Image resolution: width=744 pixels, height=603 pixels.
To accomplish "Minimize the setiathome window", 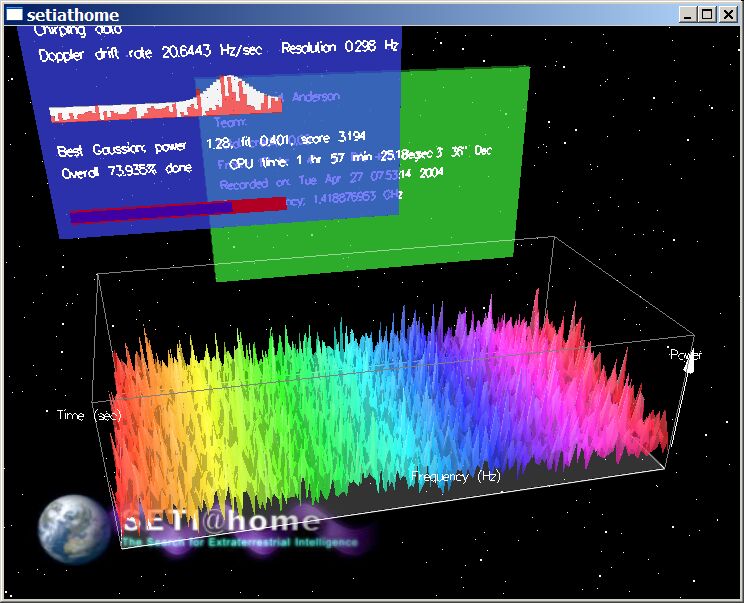I will [687, 15].
